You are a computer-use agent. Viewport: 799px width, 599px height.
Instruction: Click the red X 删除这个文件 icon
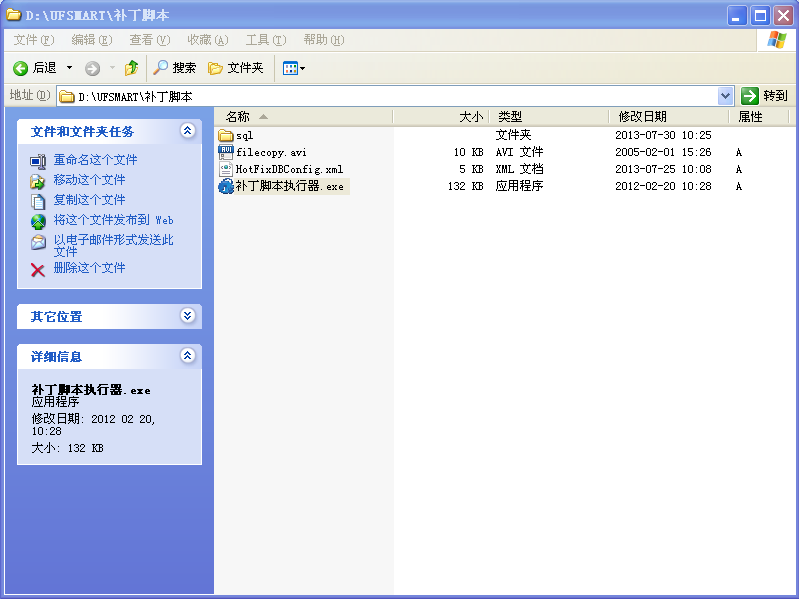pyautogui.click(x=38, y=269)
